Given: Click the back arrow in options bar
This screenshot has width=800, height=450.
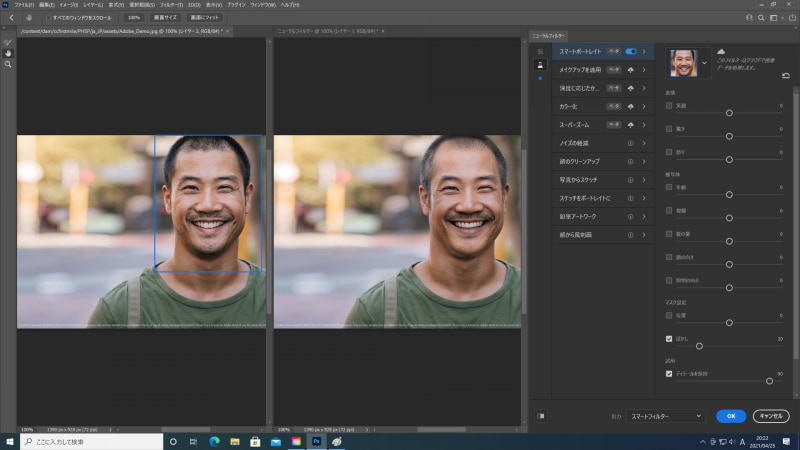Looking at the screenshot, I should pyautogui.click(x=11, y=17).
